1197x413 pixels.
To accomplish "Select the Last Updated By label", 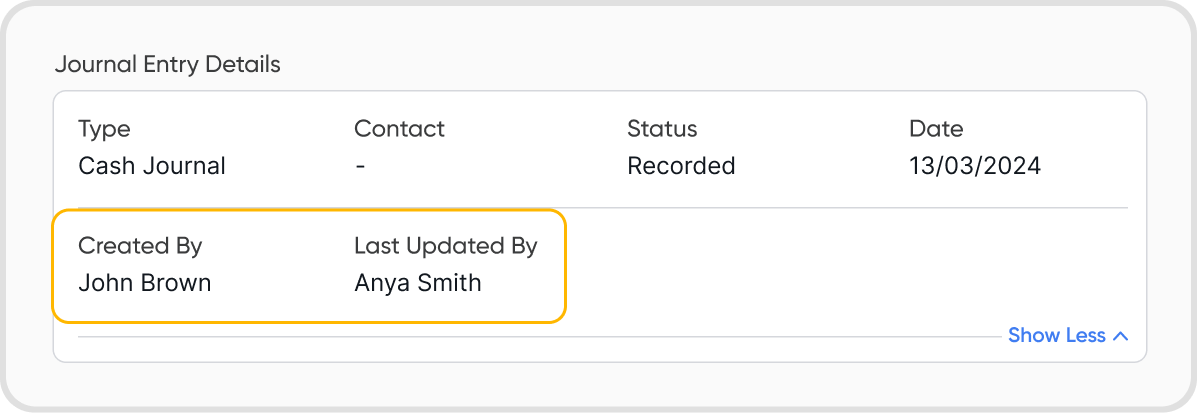I will click(446, 246).
